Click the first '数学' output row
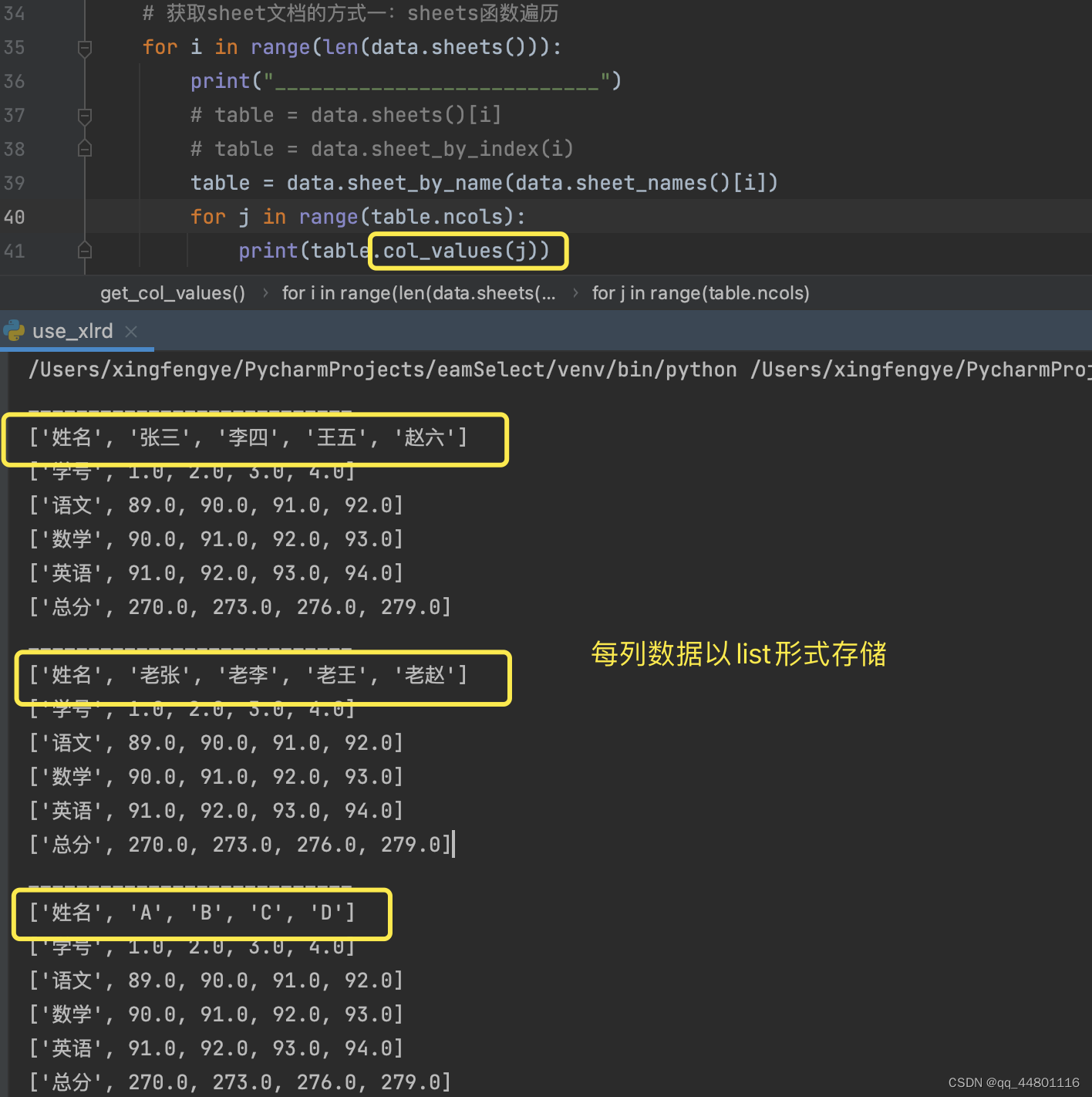1092x1097 pixels. point(216,539)
